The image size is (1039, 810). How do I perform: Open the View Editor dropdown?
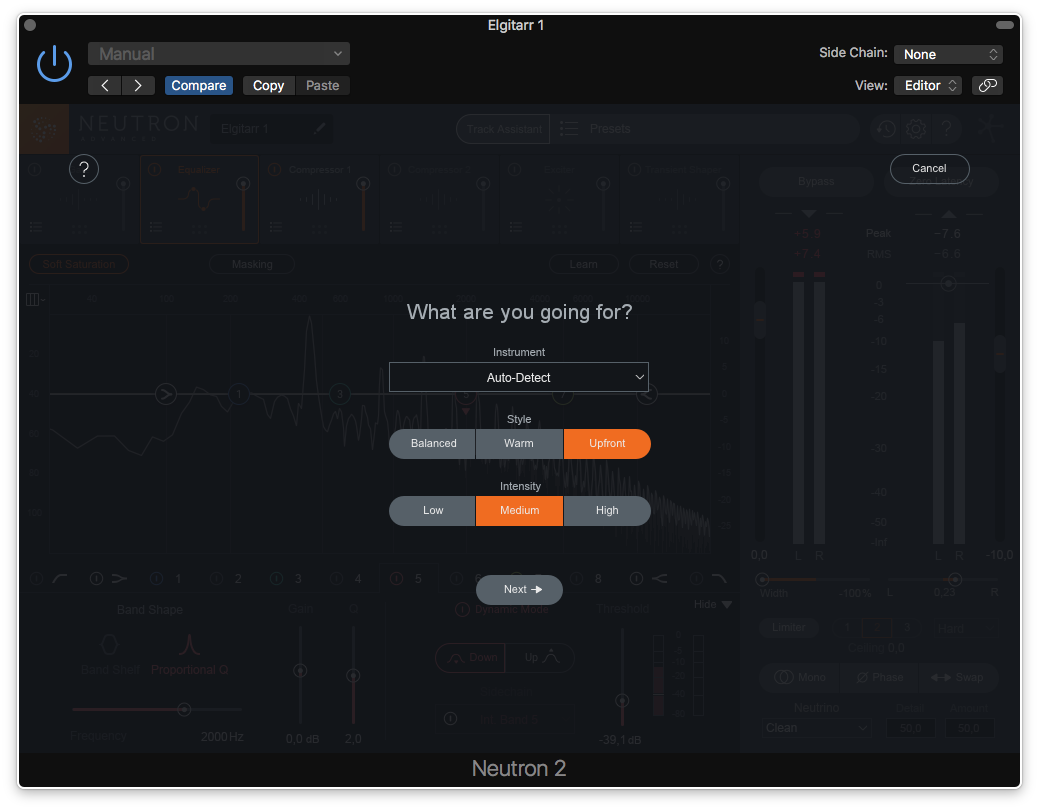click(x=928, y=86)
